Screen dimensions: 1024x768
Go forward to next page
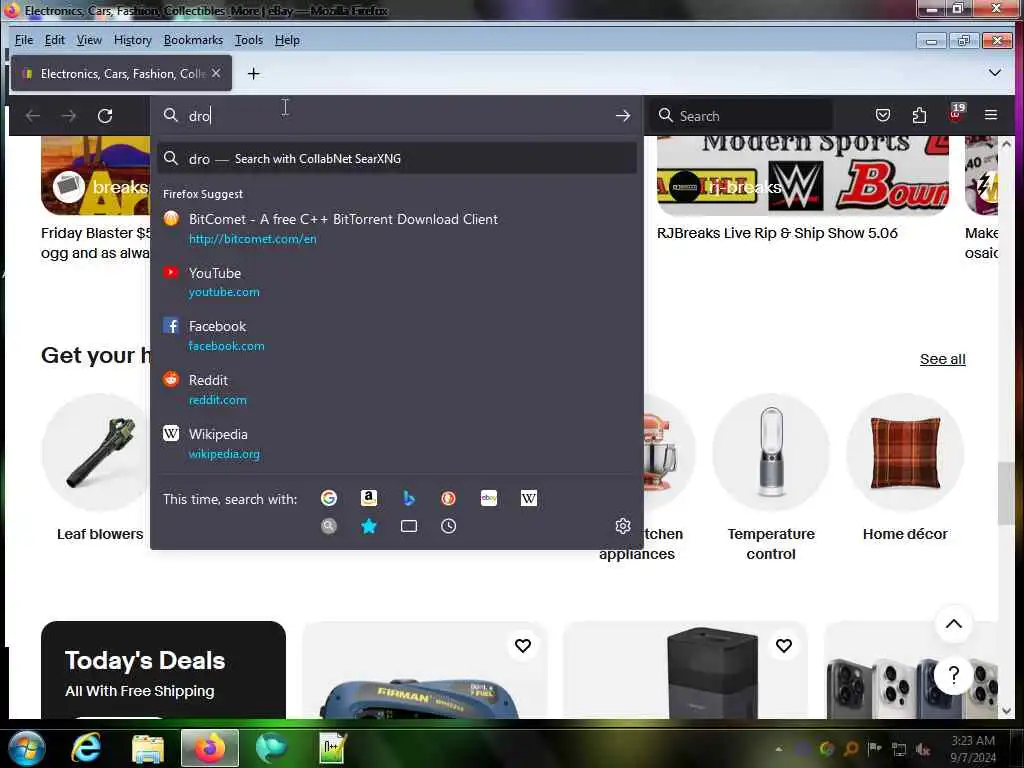click(69, 116)
